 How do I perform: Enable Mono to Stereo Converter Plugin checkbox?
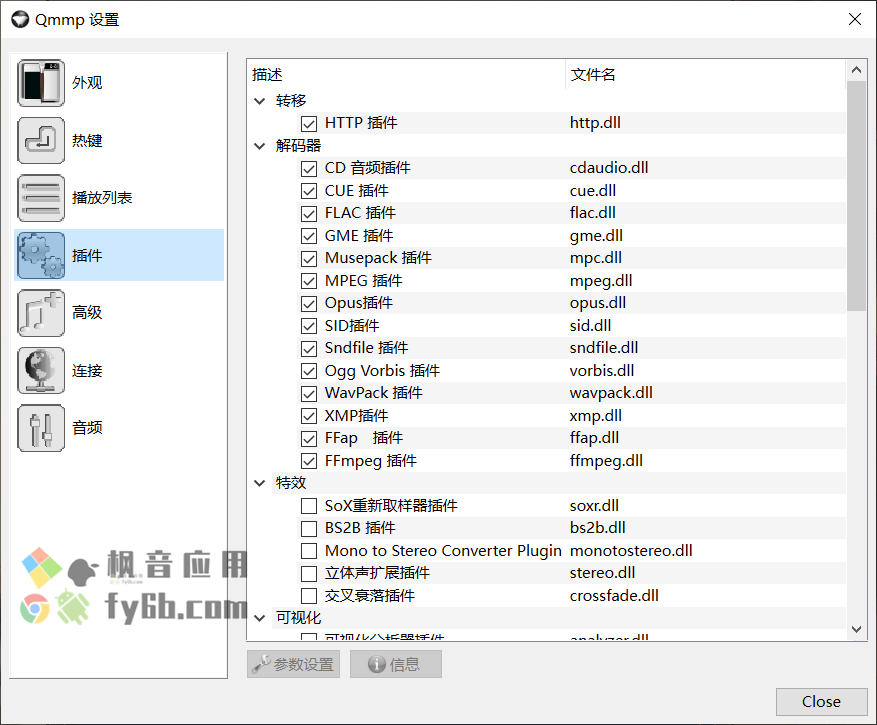click(309, 551)
